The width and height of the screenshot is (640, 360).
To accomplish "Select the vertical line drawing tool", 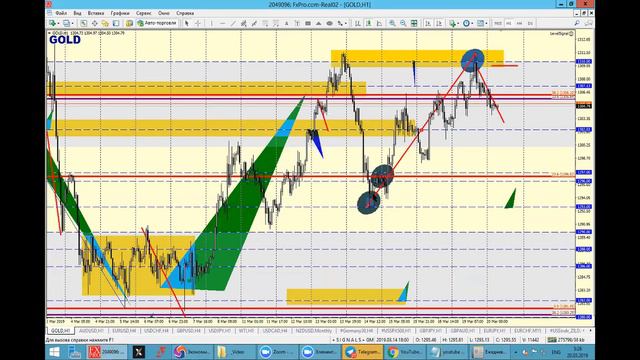I will [211, 23].
